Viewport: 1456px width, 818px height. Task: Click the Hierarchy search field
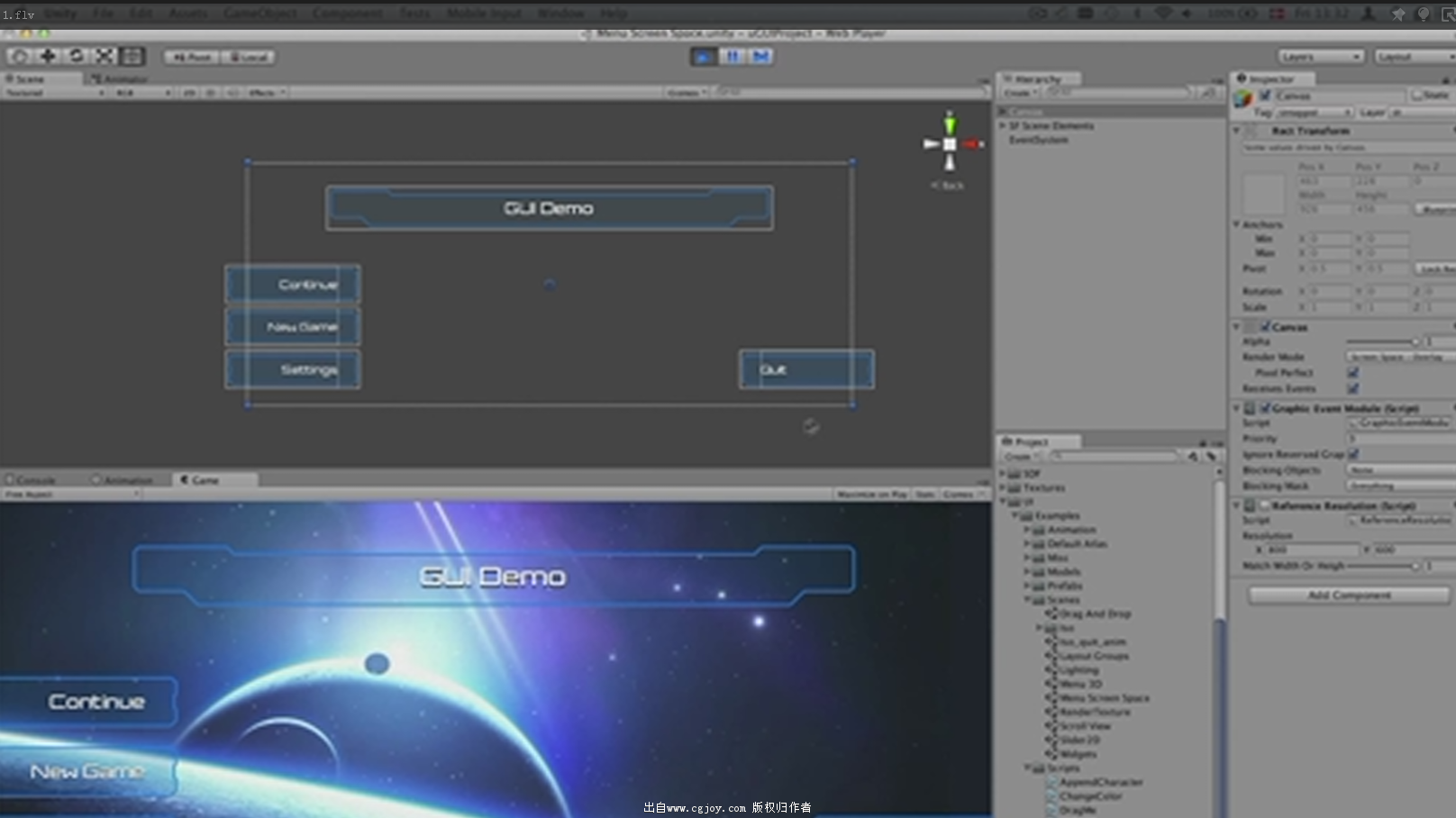[1117, 93]
